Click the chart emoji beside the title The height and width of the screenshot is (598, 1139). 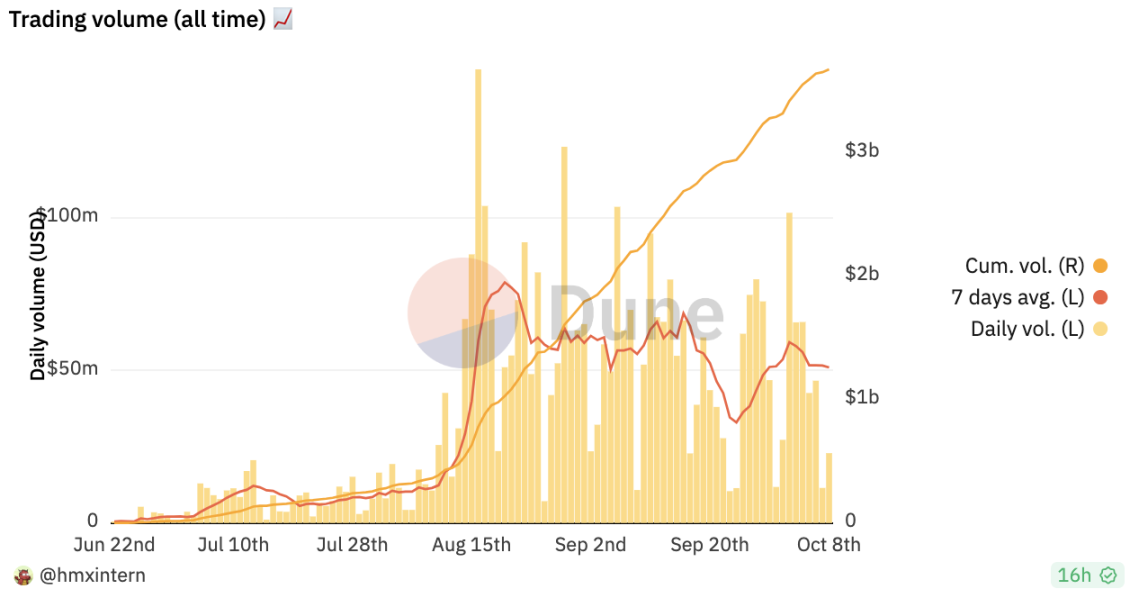tap(282, 19)
